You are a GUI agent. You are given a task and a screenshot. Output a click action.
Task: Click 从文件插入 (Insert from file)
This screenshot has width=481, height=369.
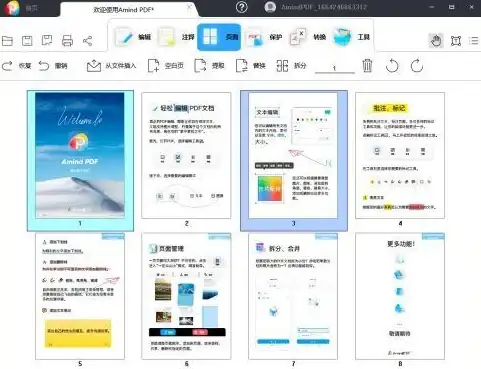pyautogui.click(x=111, y=66)
